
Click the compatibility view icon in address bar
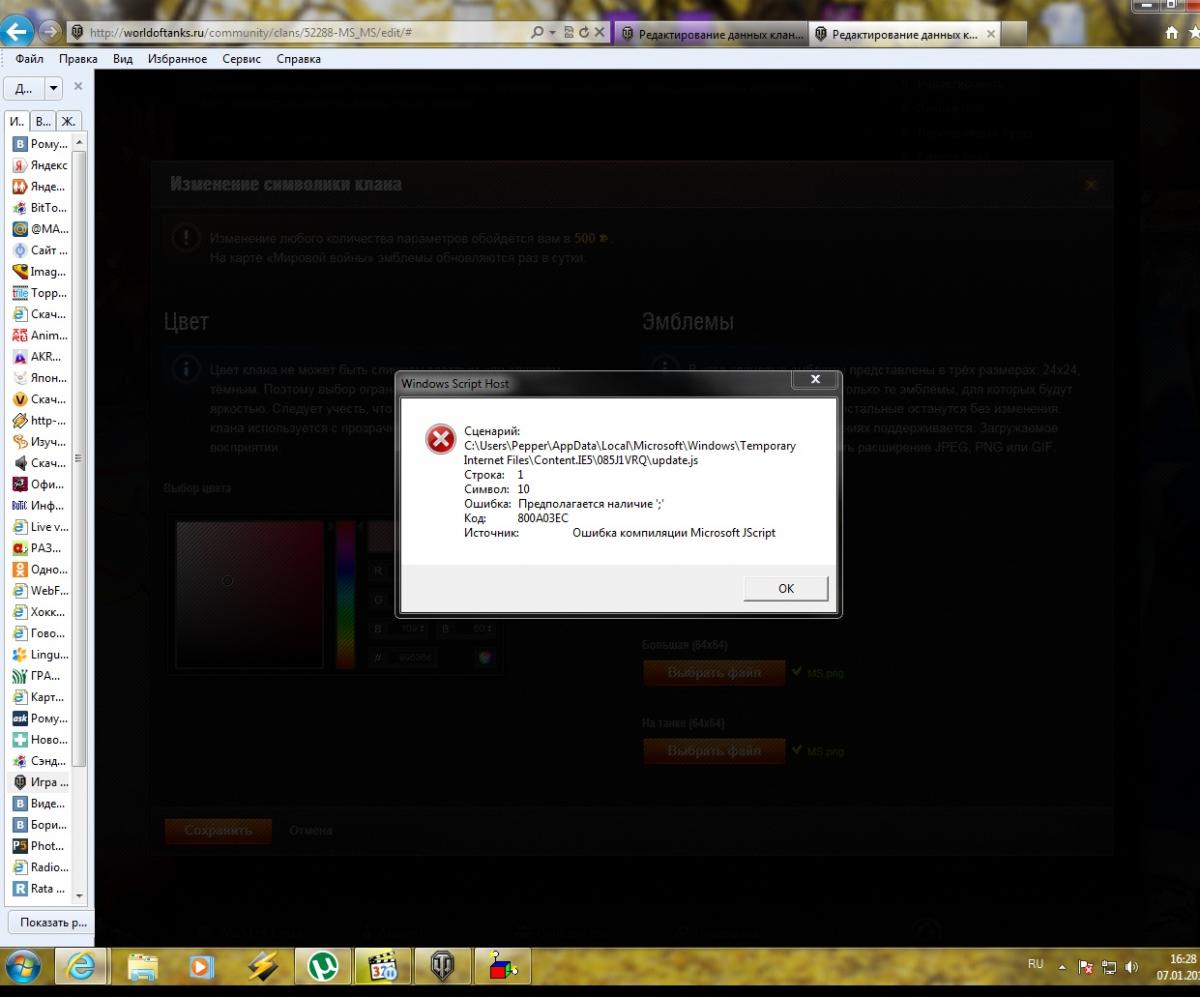pyautogui.click(x=567, y=32)
